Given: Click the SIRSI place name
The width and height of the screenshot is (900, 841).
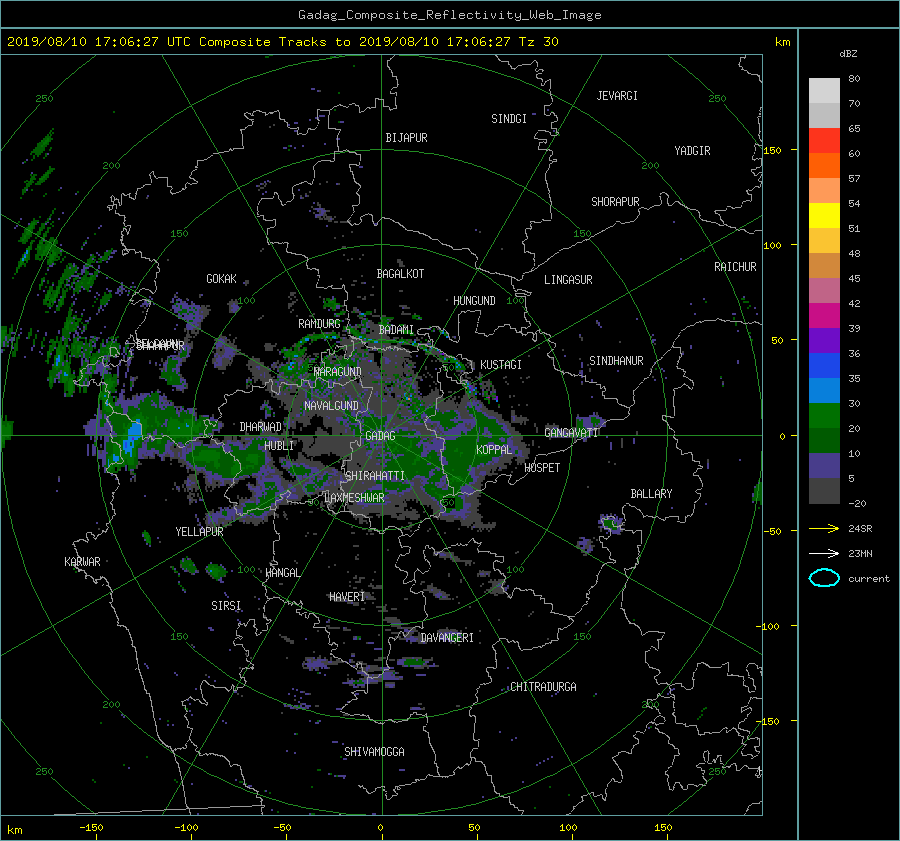Looking at the screenshot, I should (x=226, y=606).
